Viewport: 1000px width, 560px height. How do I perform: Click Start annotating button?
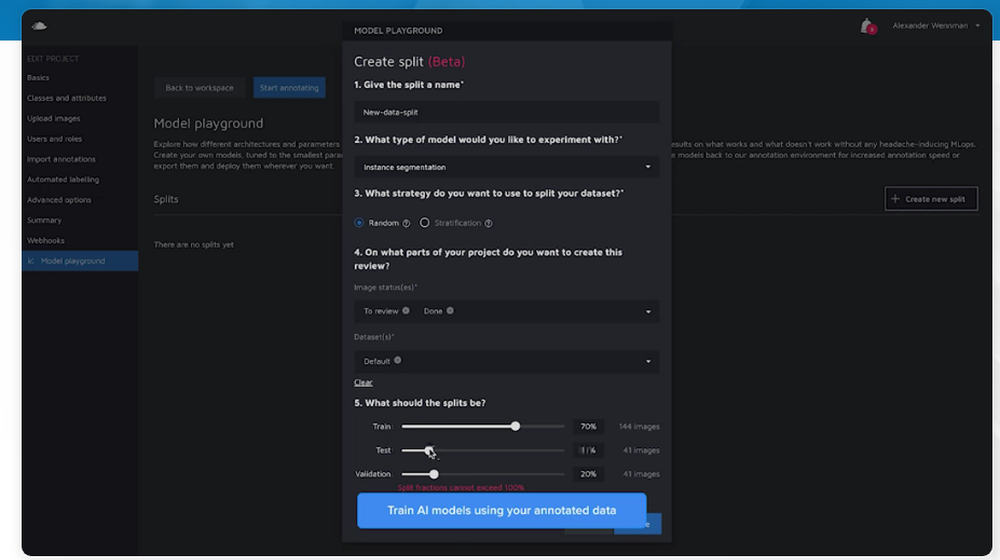coord(289,87)
